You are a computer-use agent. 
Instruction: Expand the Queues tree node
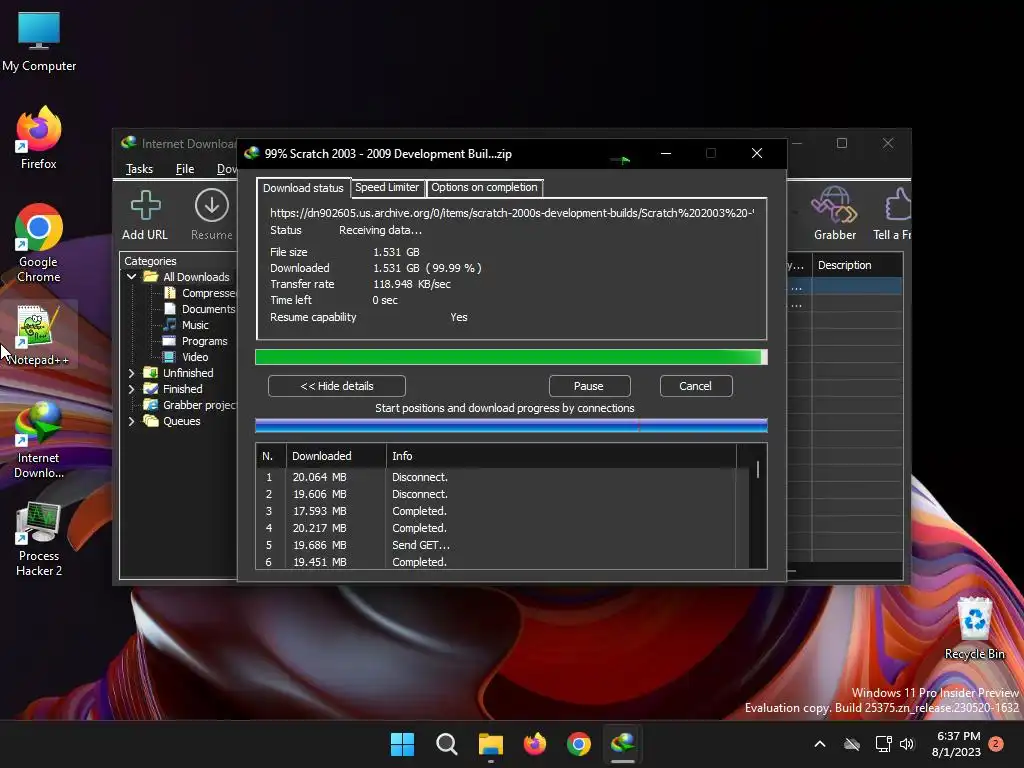(131, 421)
